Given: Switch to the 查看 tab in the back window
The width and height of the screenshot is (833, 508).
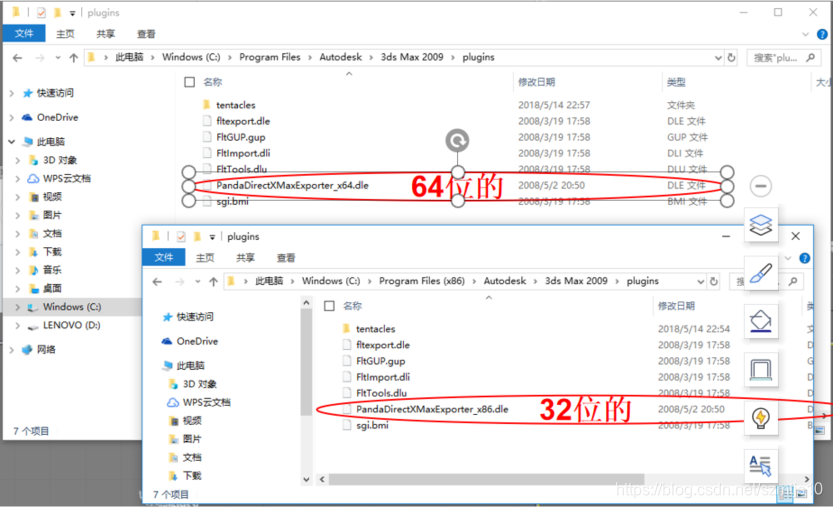Looking at the screenshot, I should pyautogui.click(x=146, y=34).
